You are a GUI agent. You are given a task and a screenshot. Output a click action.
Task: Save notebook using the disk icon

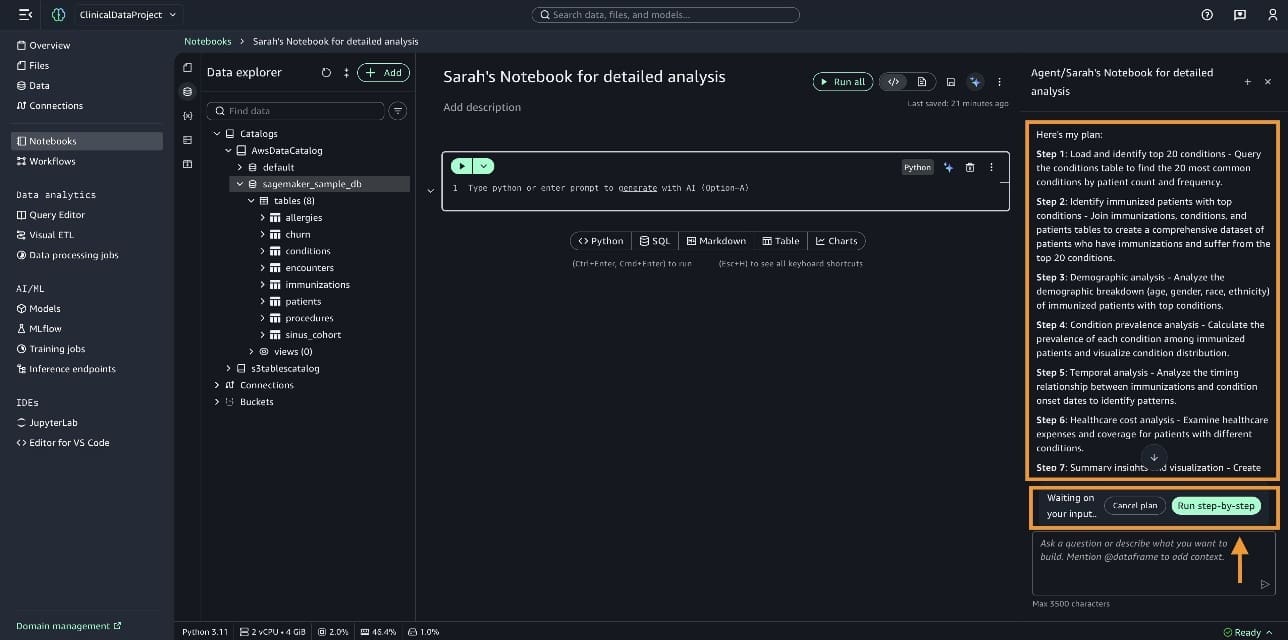[951, 82]
